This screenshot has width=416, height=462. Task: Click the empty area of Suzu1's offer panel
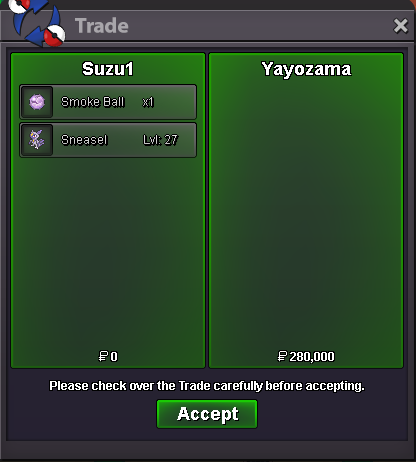(108, 253)
